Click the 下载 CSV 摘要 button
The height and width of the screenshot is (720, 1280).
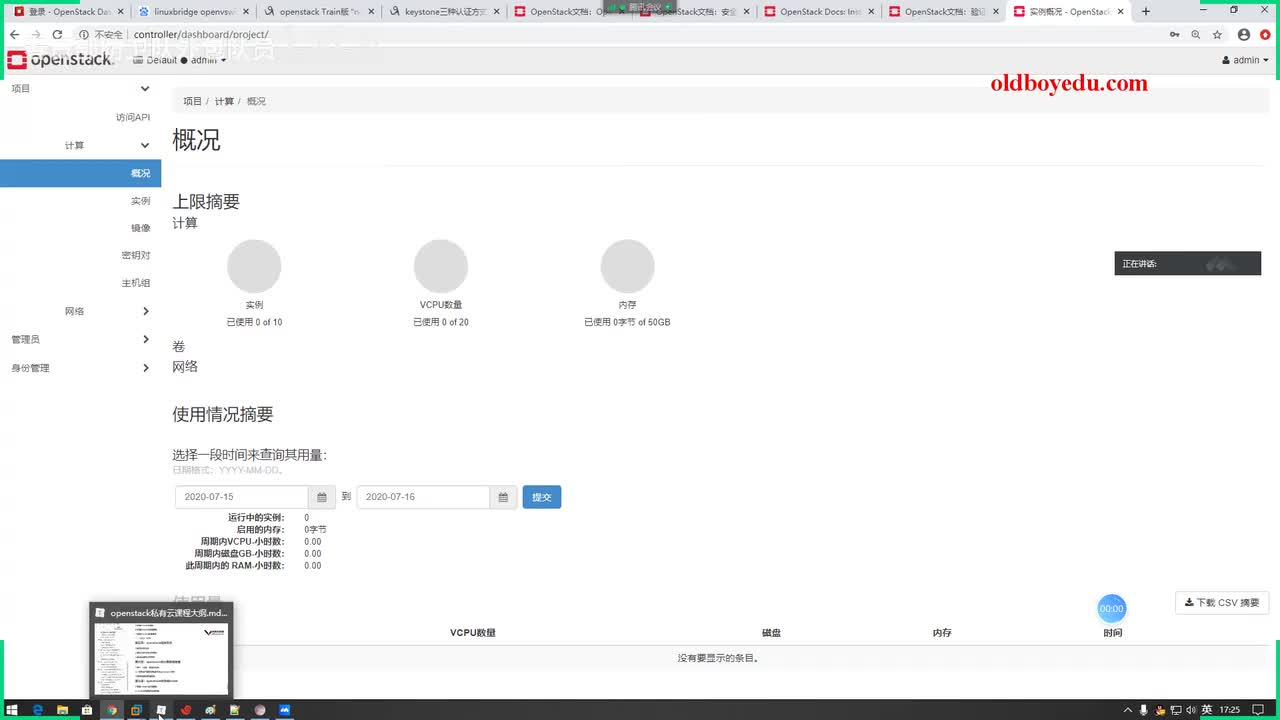[1222, 603]
